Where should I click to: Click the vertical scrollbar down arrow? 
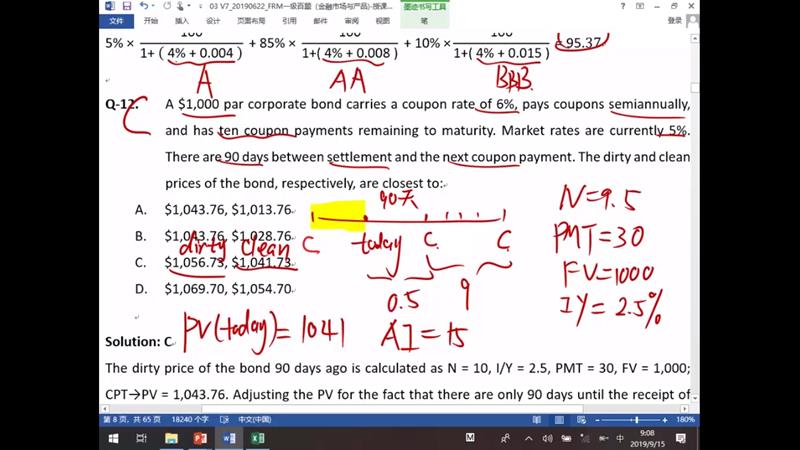coord(694,396)
